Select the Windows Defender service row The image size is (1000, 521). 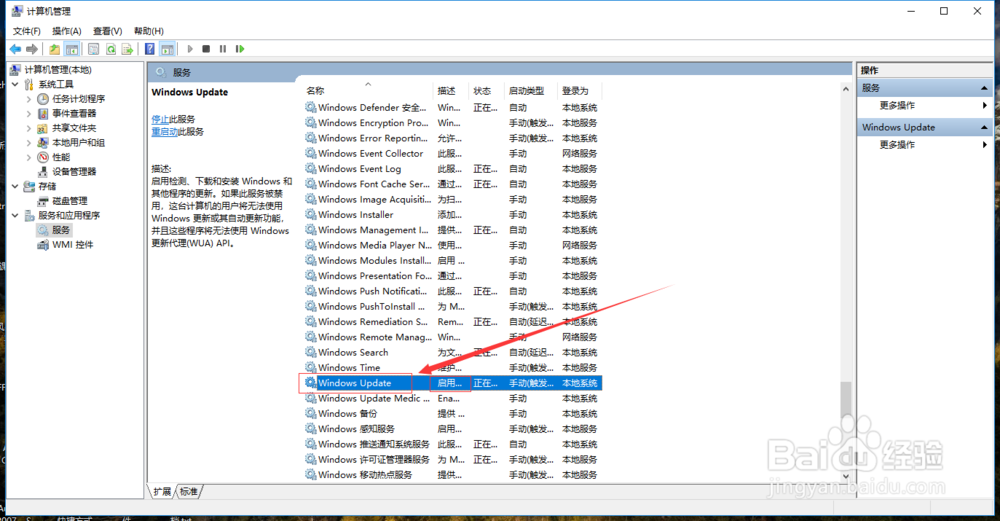[452, 108]
